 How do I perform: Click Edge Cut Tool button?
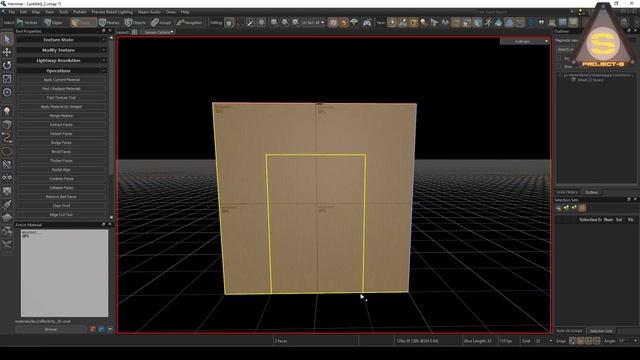click(x=62, y=214)
